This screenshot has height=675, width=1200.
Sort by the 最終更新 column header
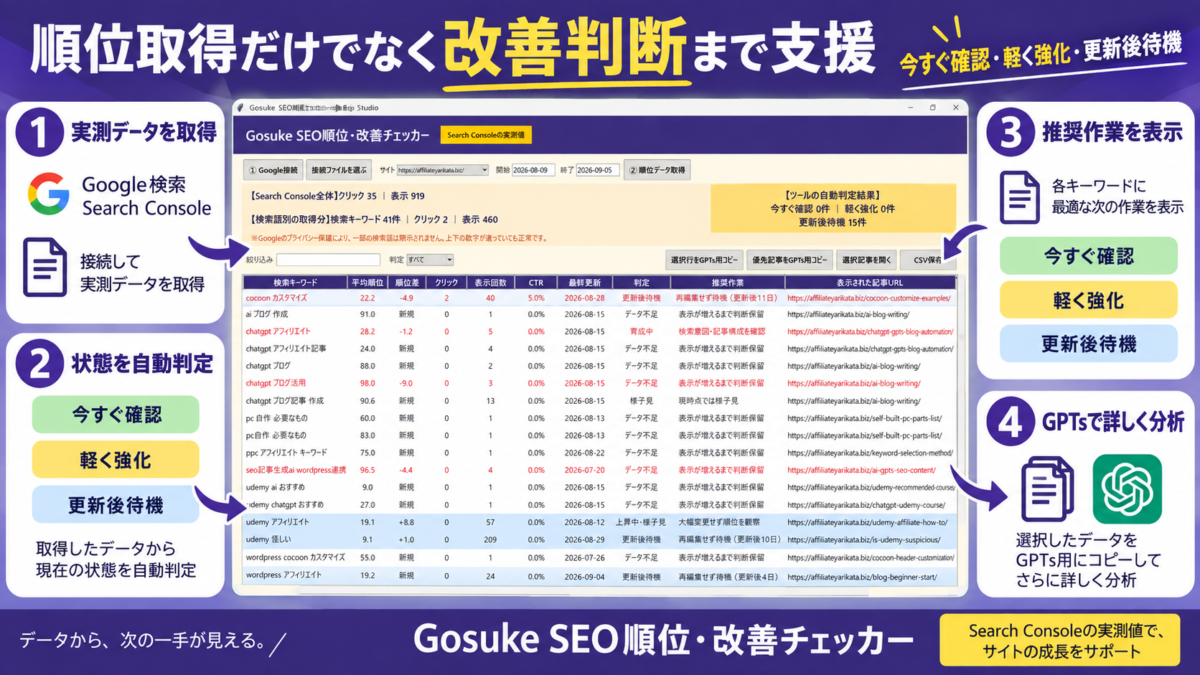pos(585,283)
